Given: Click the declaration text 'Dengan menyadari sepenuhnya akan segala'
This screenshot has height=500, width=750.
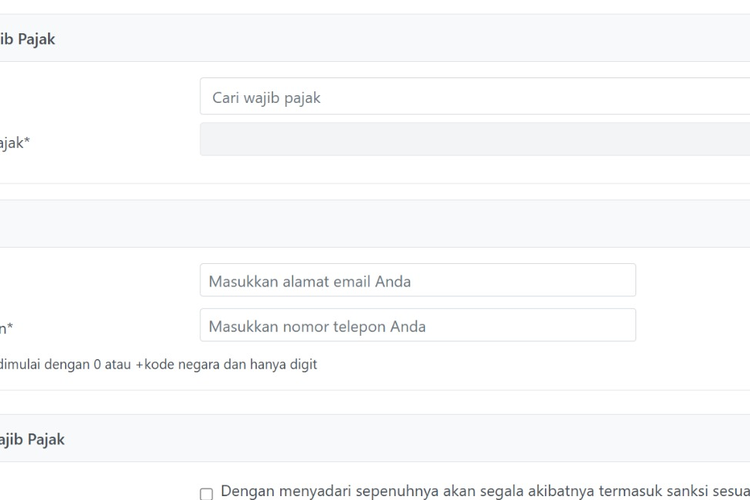Looking at the screenshot, I should [x=373, y=491].
